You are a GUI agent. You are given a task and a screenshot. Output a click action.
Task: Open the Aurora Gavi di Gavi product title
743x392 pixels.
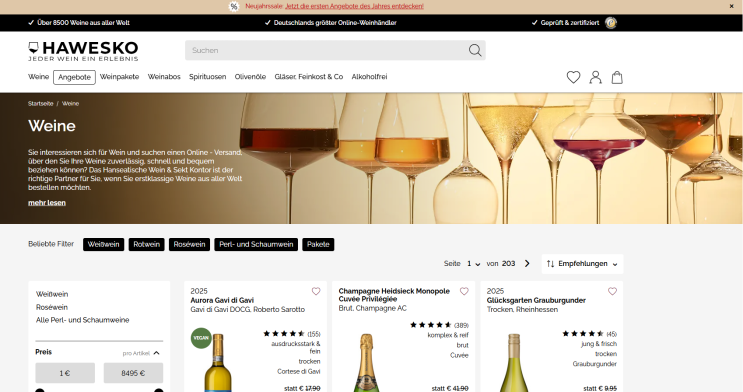(222, 301)
